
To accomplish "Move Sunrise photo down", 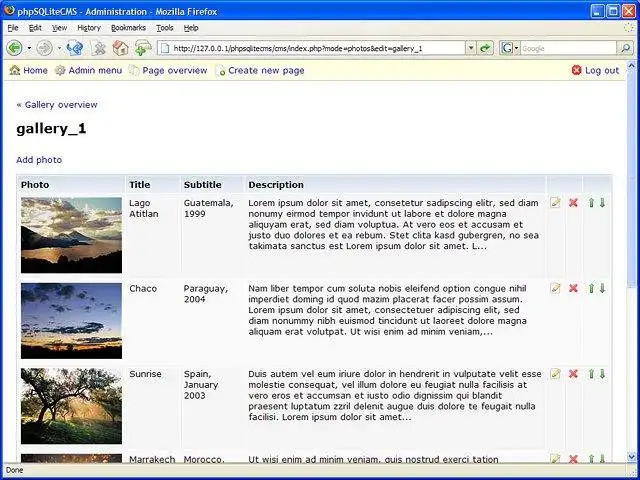I will point(602,373).
